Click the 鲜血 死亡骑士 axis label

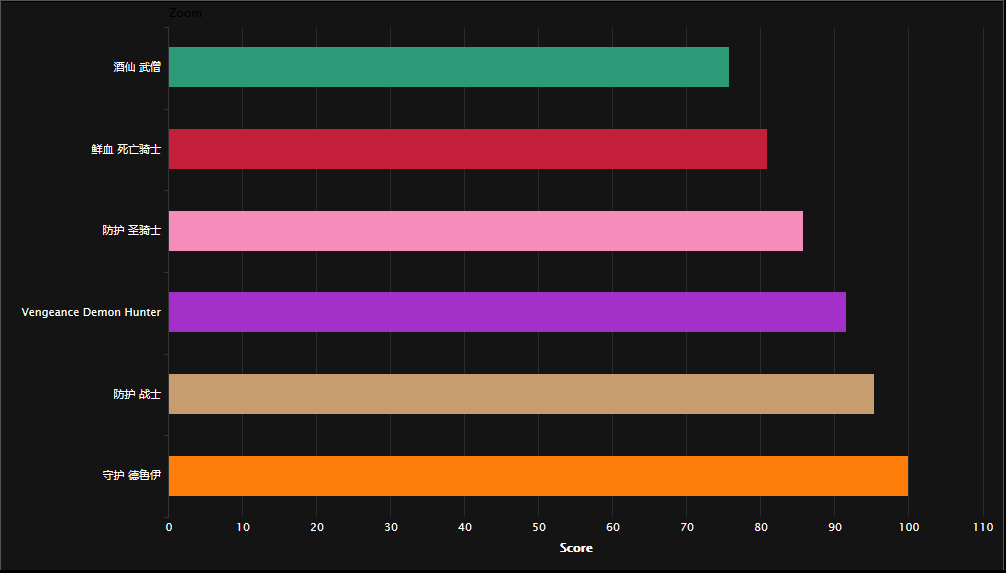click(126, 149)
